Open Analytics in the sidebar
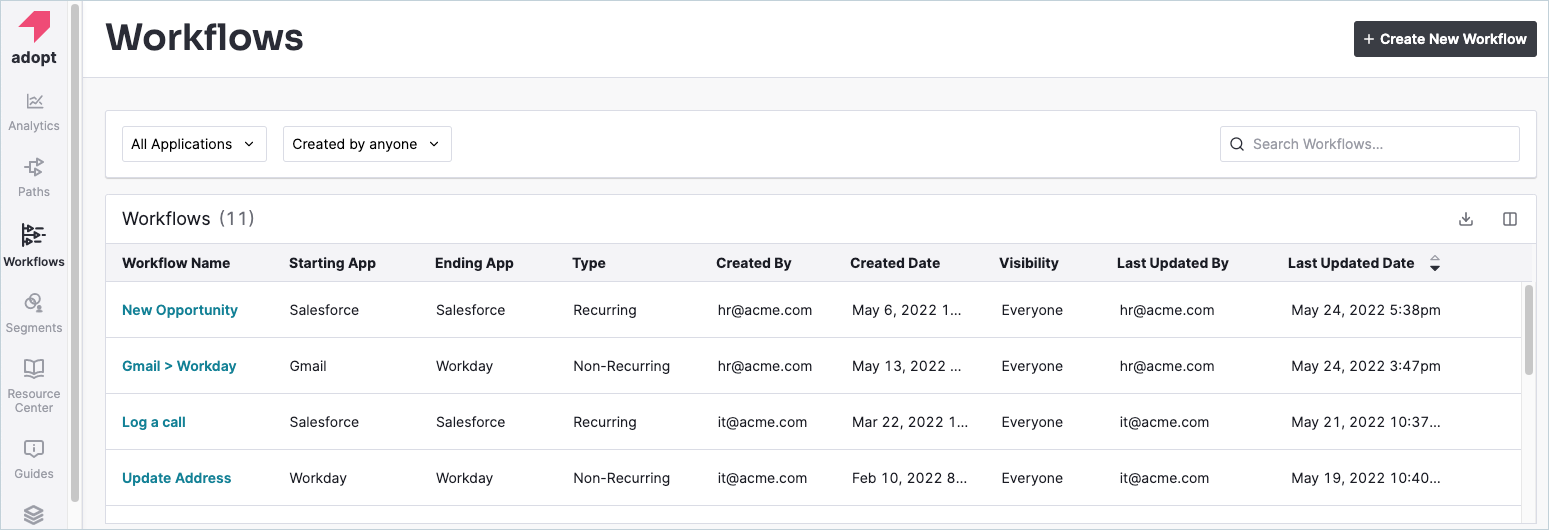The image size is (1549, 530). [x=34, y=112]
